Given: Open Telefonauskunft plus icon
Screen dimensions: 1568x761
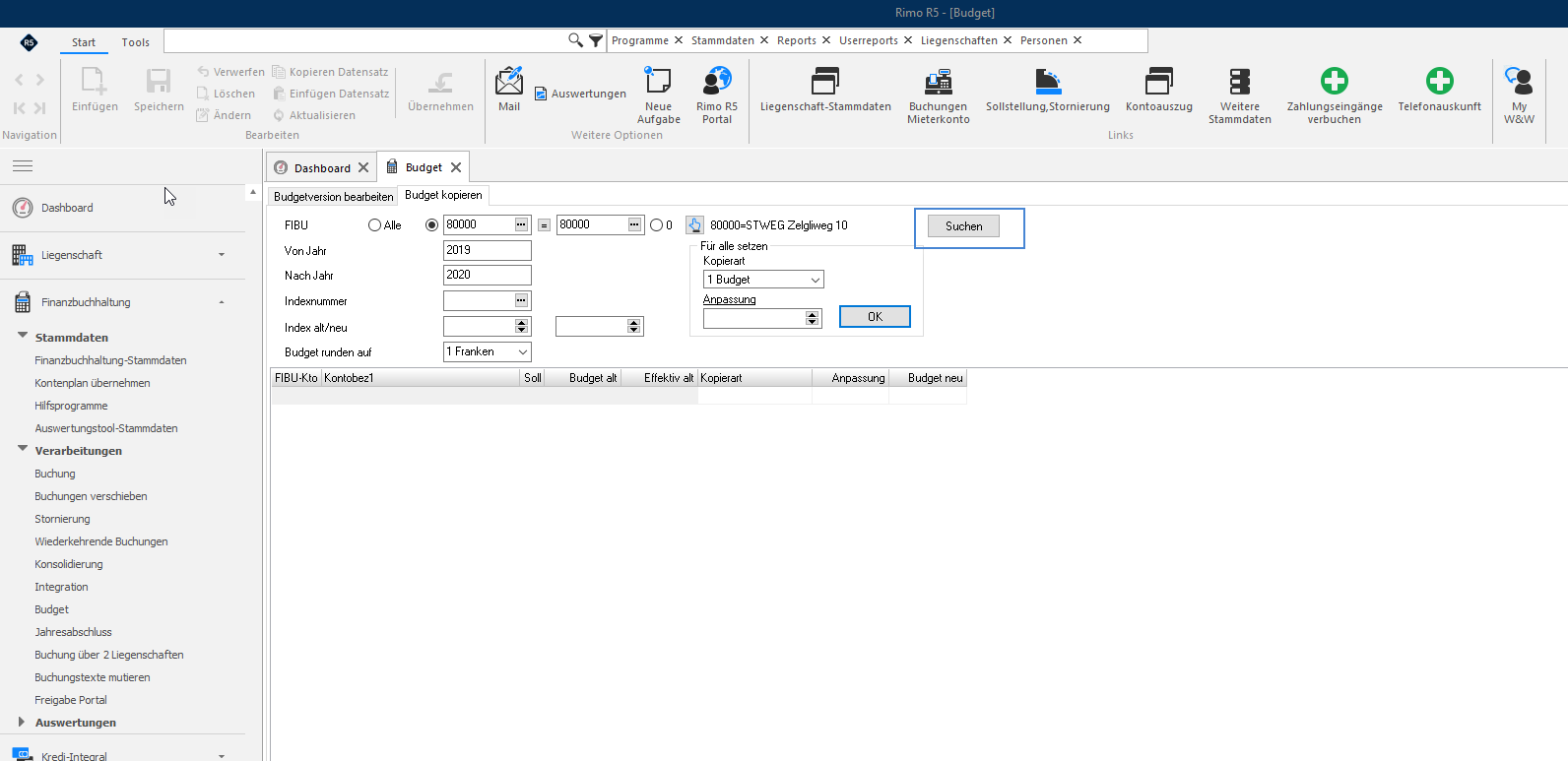Looking at the screenshot, I should (1440, 81).
